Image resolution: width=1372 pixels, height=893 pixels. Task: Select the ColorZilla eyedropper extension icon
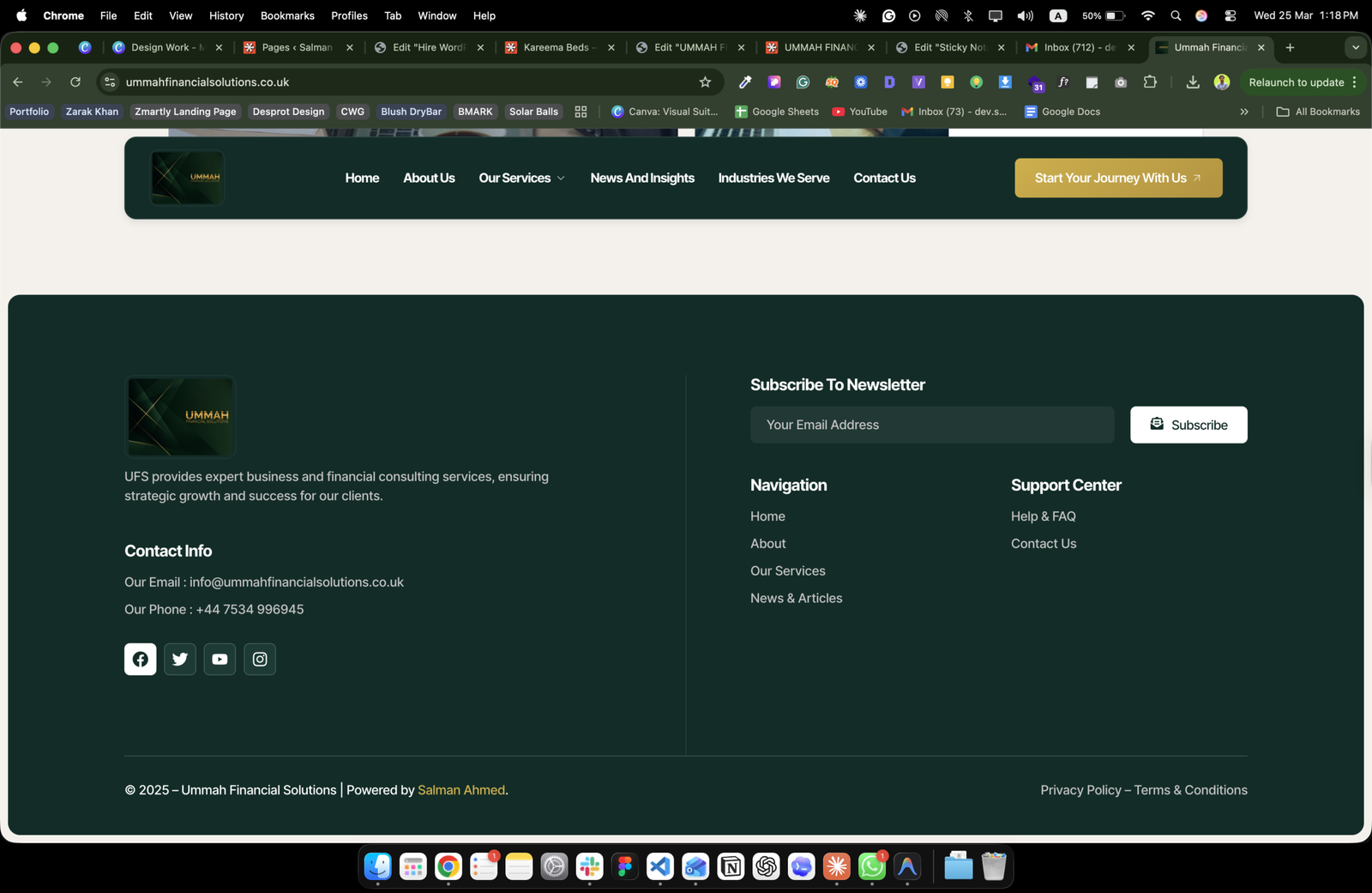click(744, 81)
